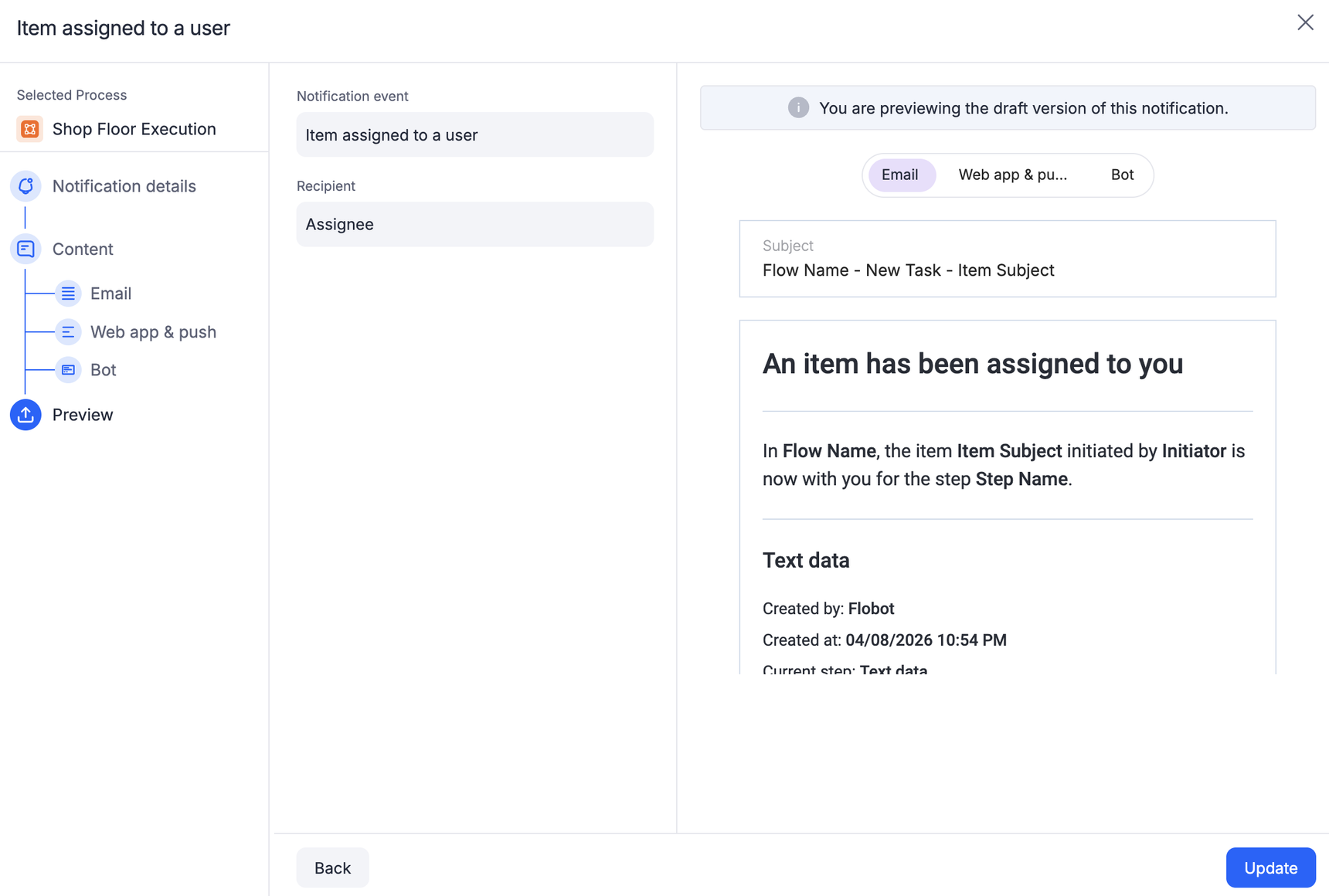Click the Web app & push icon

[x=68, y=332]
